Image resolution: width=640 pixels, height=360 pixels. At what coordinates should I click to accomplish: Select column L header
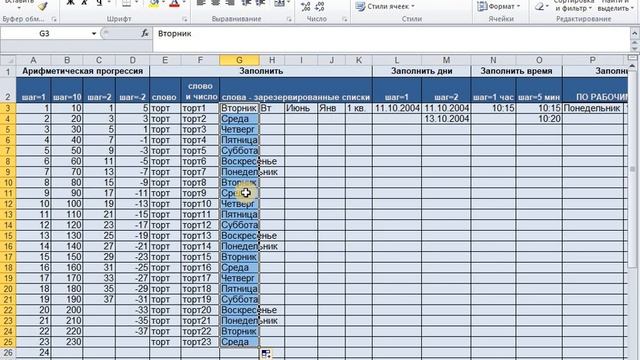[x=397, y=60]
